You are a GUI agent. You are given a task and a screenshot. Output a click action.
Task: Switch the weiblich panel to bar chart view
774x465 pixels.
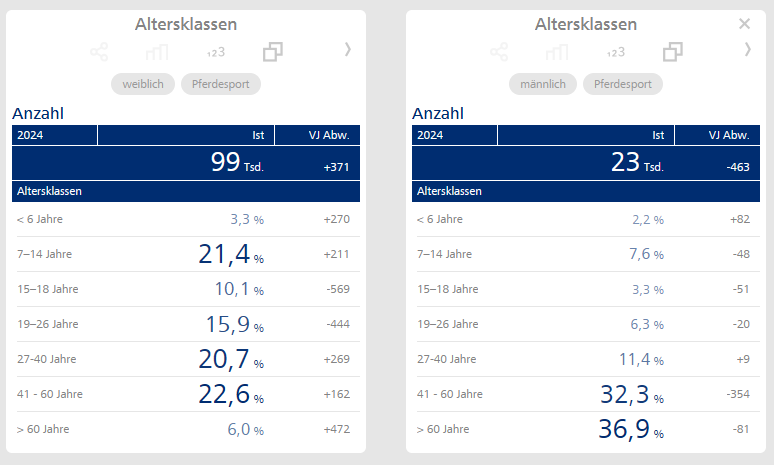(157, 51)
